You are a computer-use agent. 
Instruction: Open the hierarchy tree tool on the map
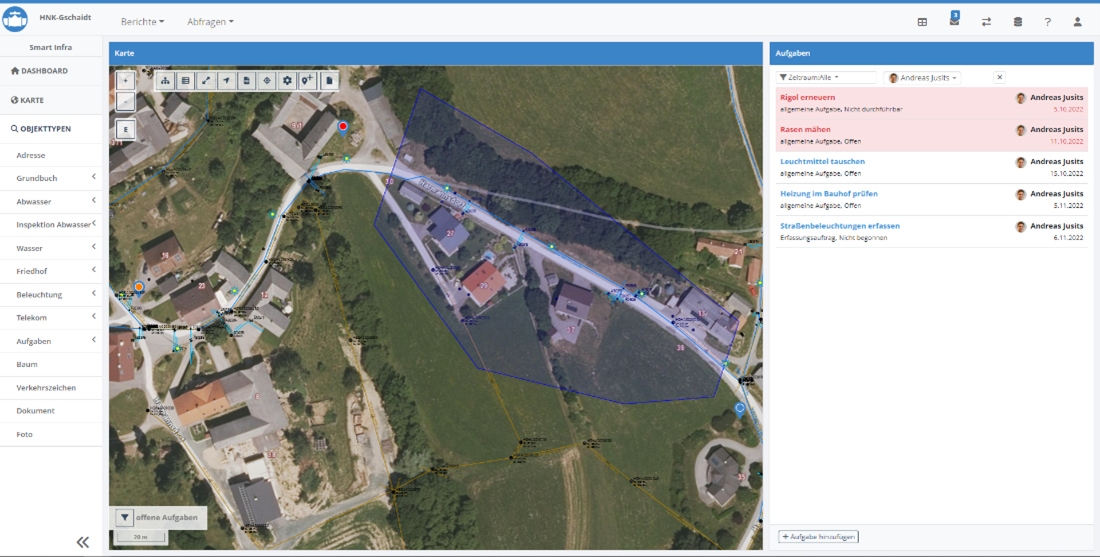165,81
